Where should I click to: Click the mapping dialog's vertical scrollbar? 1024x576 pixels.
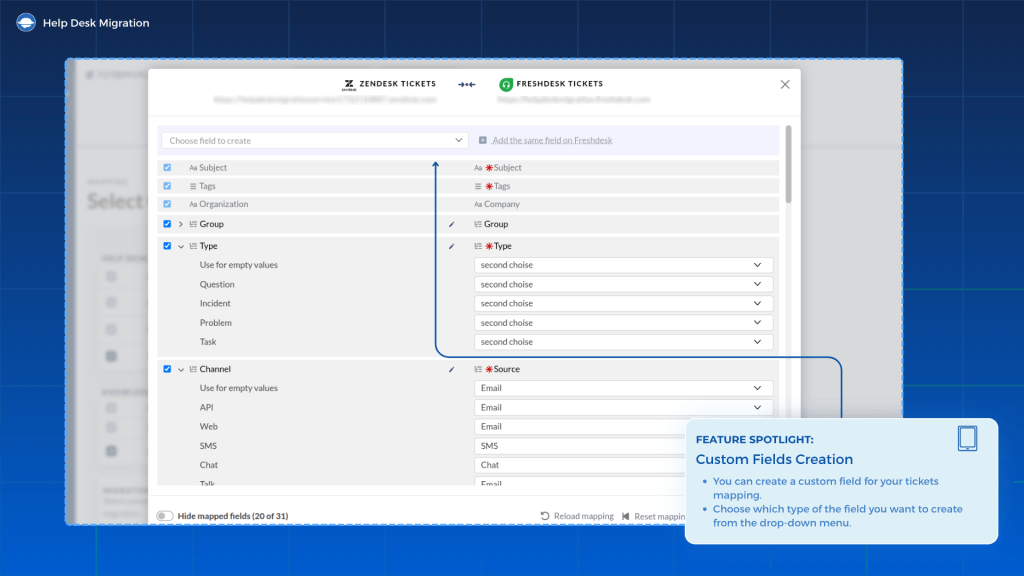coord(788,164)
